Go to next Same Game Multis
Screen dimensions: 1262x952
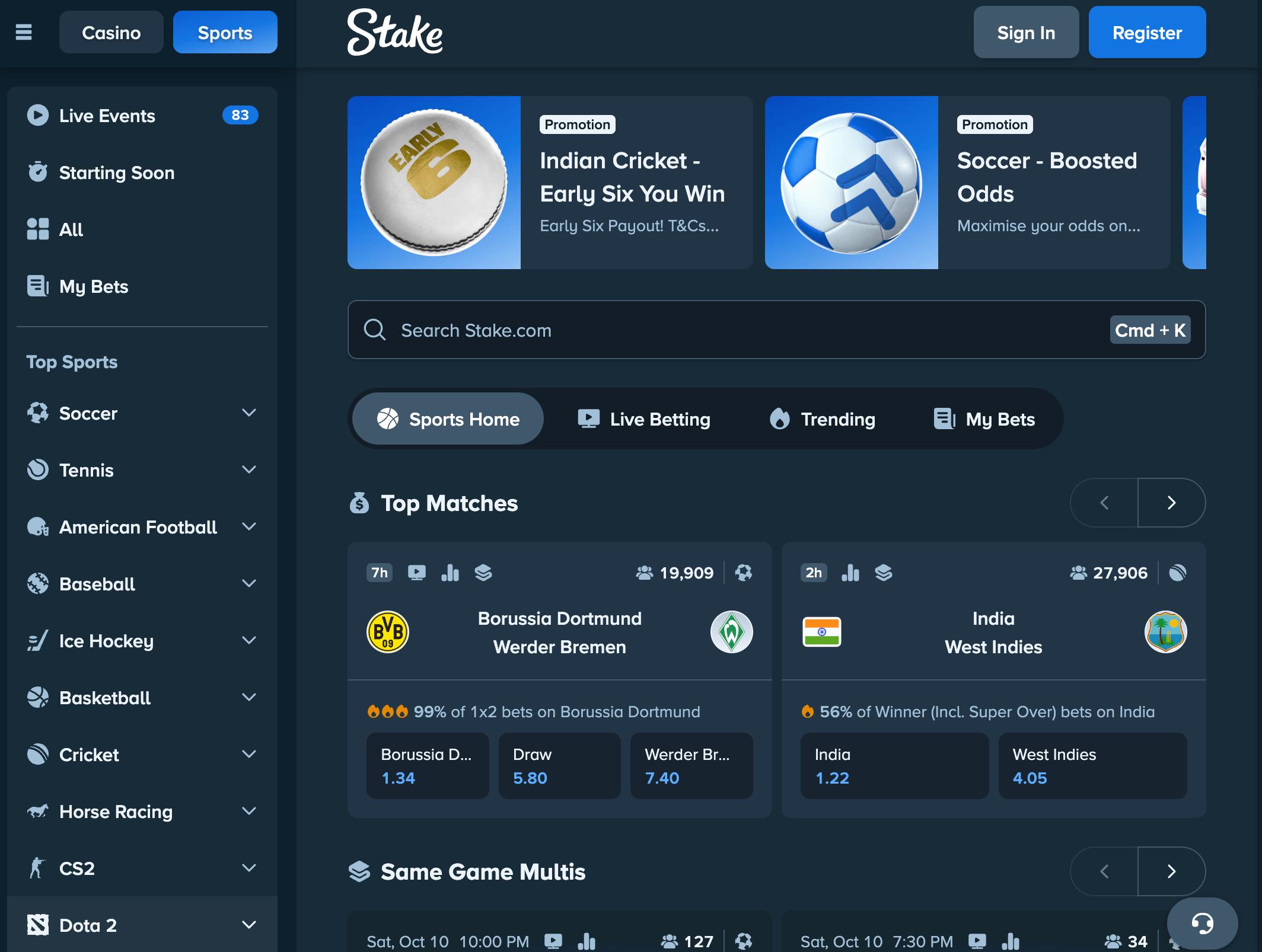1171,871
